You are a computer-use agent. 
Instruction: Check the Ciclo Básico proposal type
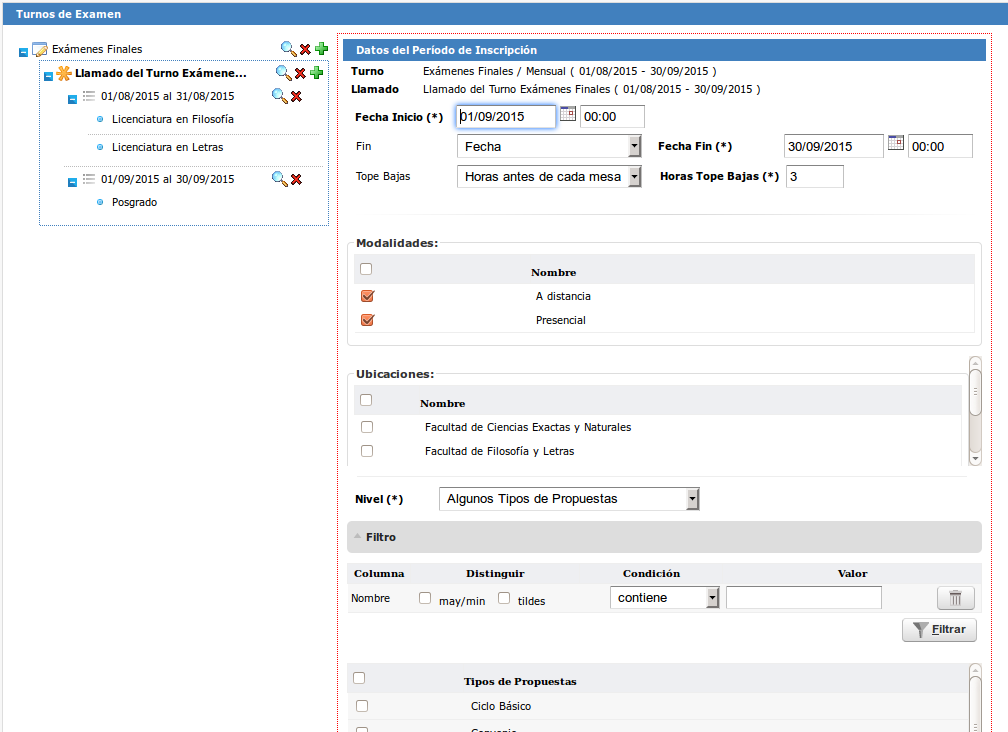pyautogui.click(x=363, y=706)
